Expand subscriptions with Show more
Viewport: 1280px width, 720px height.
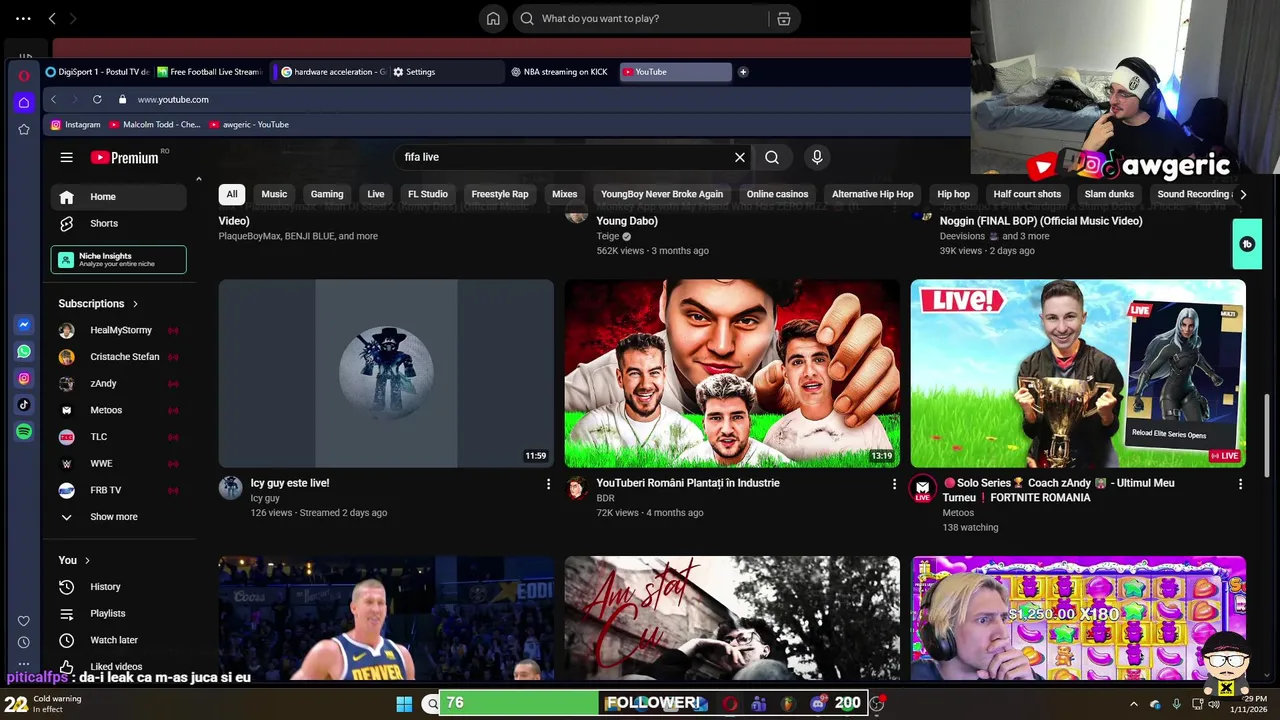[118, 517]
